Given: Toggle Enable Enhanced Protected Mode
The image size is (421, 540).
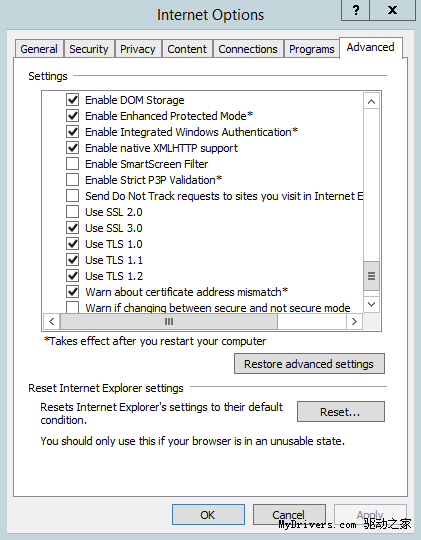Looking at the screenshot, I should pos(72,116).
